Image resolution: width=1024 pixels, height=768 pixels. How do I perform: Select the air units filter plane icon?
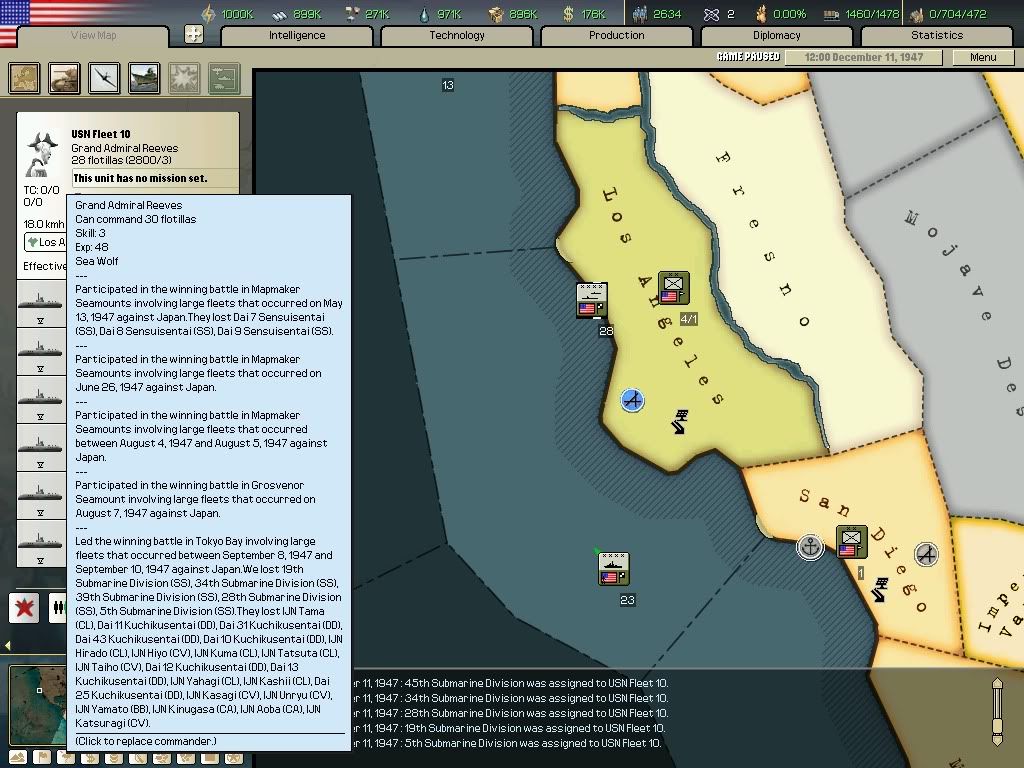coord(104,78)
